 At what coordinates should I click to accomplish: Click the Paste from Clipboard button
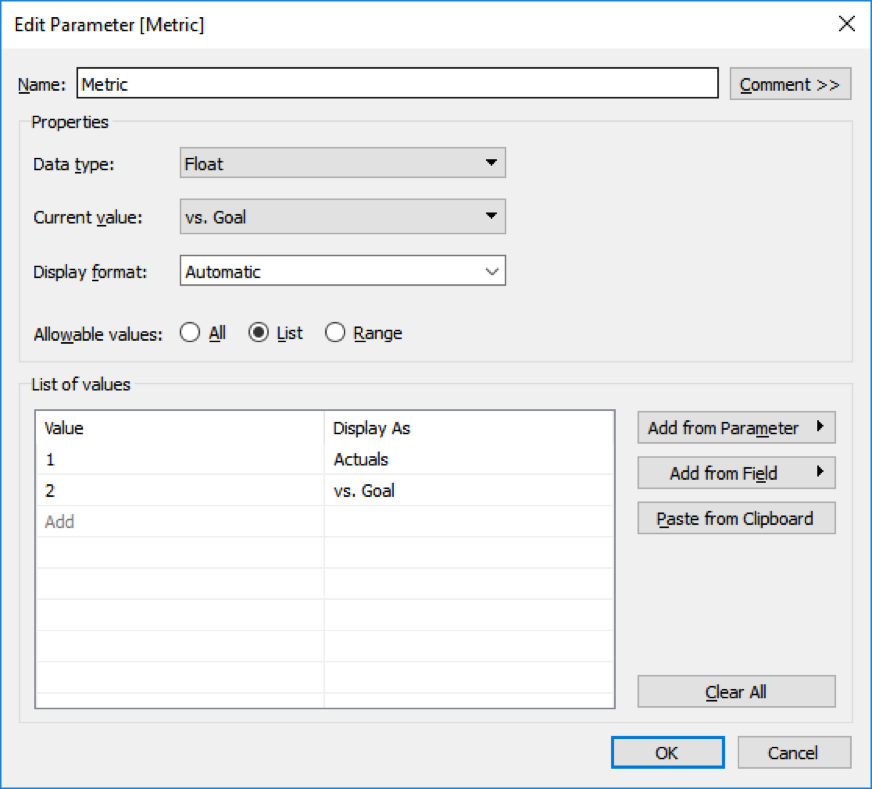pos(736,518)
